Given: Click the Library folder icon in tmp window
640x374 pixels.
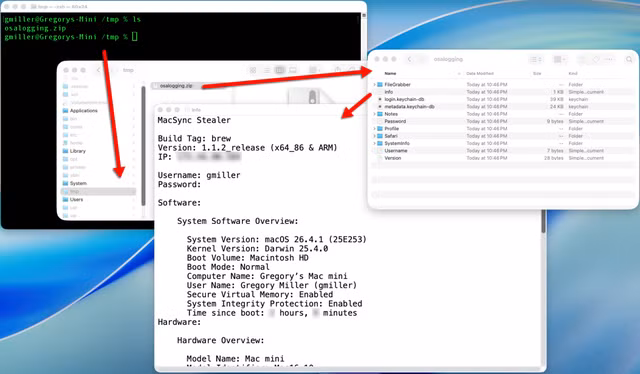Looking at the screenshot, I should (x=65, y=151).
